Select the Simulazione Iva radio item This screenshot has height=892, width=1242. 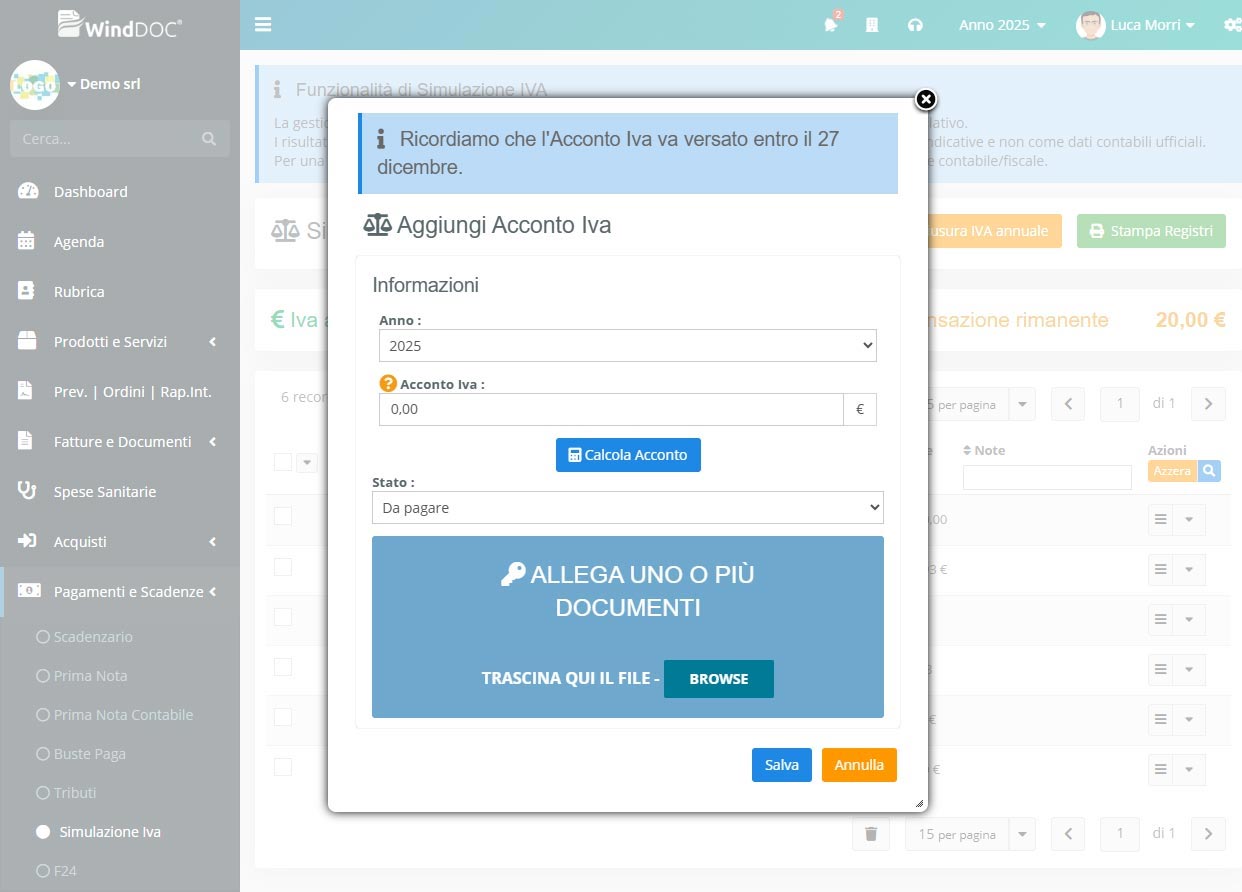point(43,831)
